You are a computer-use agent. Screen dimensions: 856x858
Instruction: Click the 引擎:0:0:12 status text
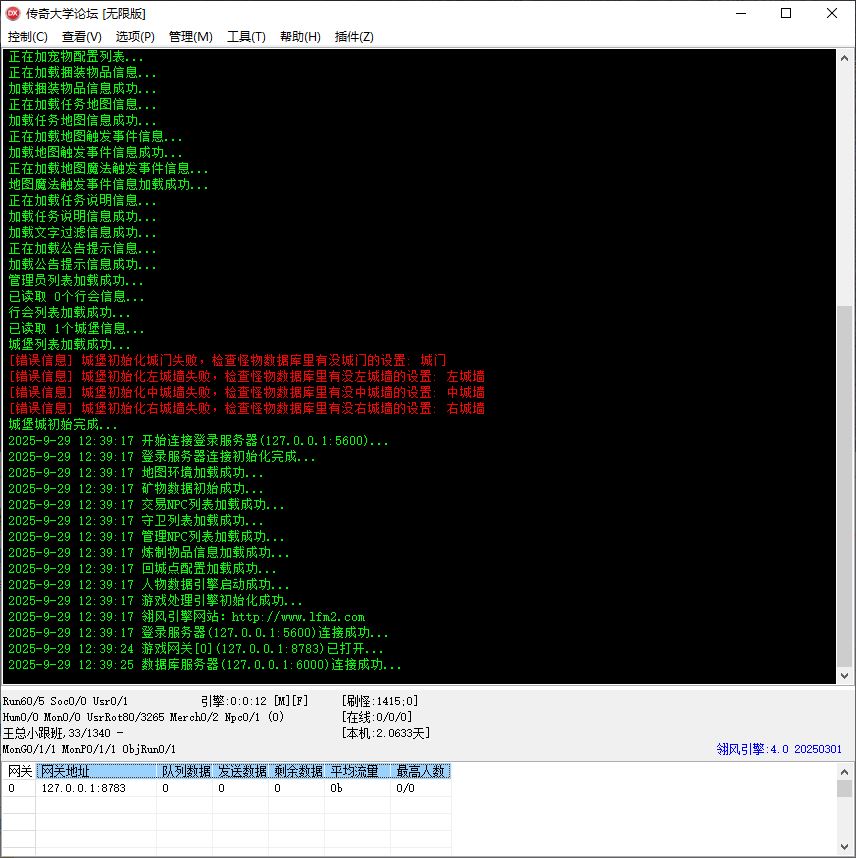pos(234,701)
